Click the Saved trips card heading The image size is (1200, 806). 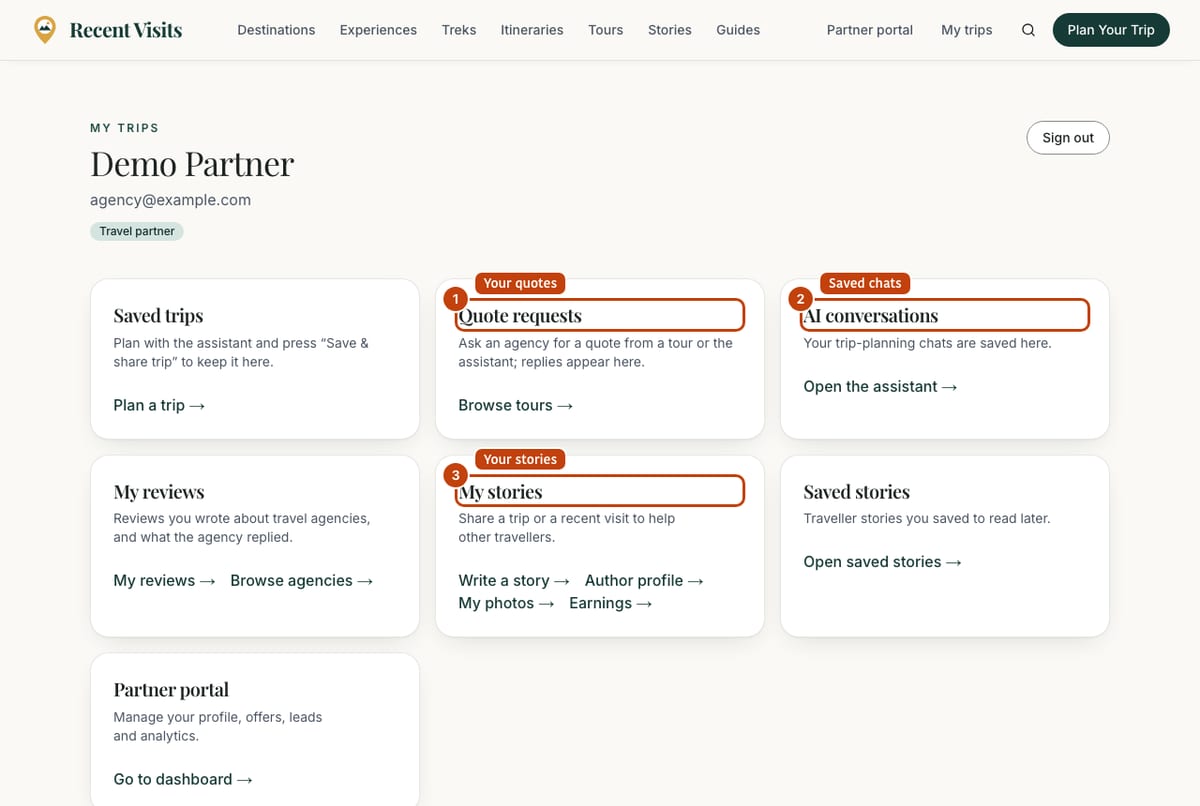158,316
